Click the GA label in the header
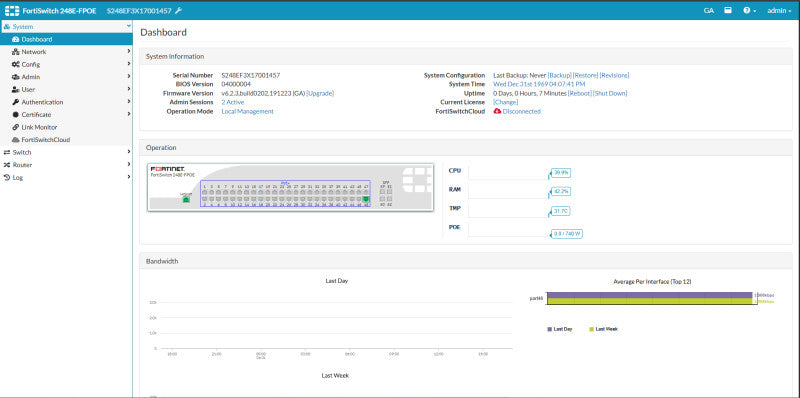The height and width of the screenshot is (398, 800). point(709,10)
